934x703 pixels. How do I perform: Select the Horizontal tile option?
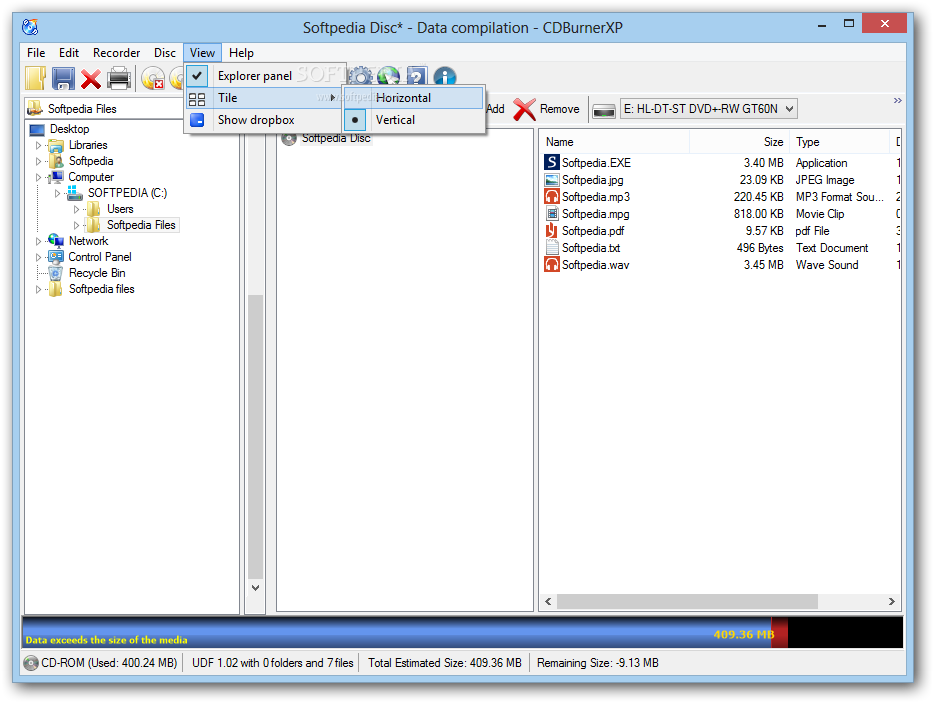coord(413,98)
